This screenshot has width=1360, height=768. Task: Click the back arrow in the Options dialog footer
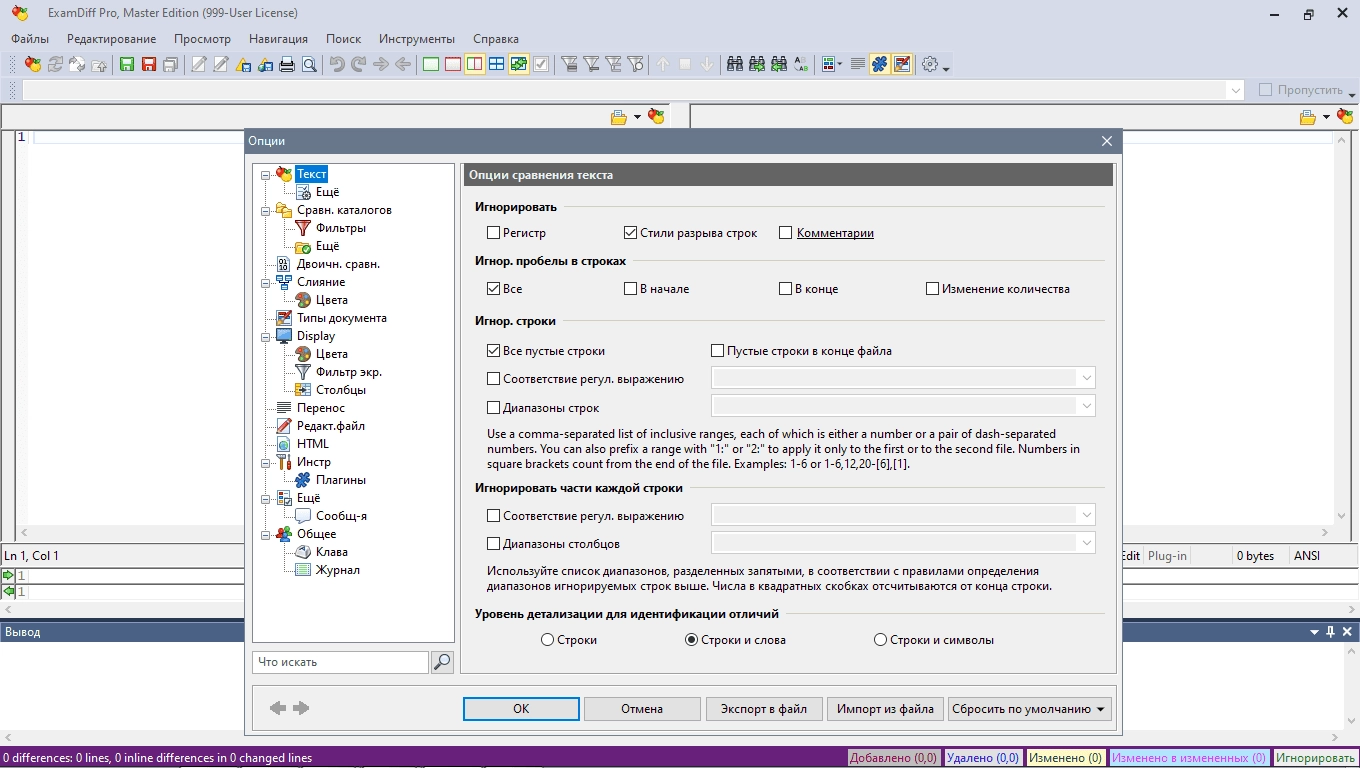(278, 708)
